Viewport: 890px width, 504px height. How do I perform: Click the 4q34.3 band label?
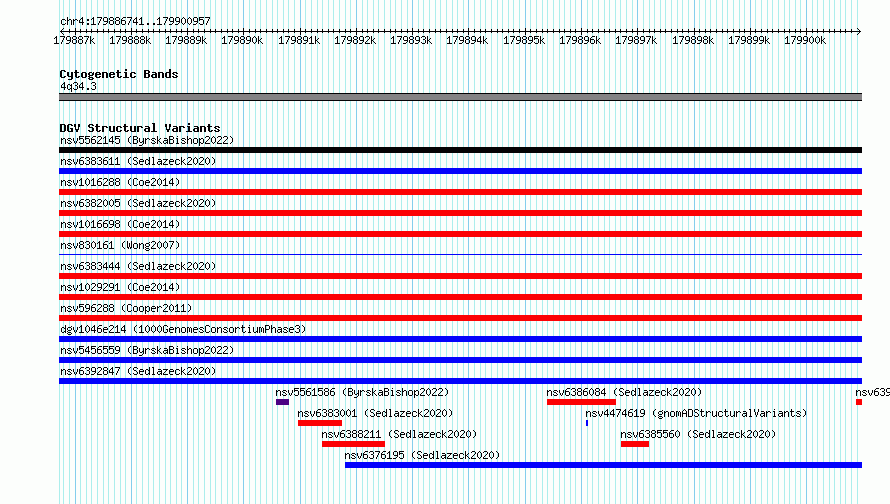[78, 86]
